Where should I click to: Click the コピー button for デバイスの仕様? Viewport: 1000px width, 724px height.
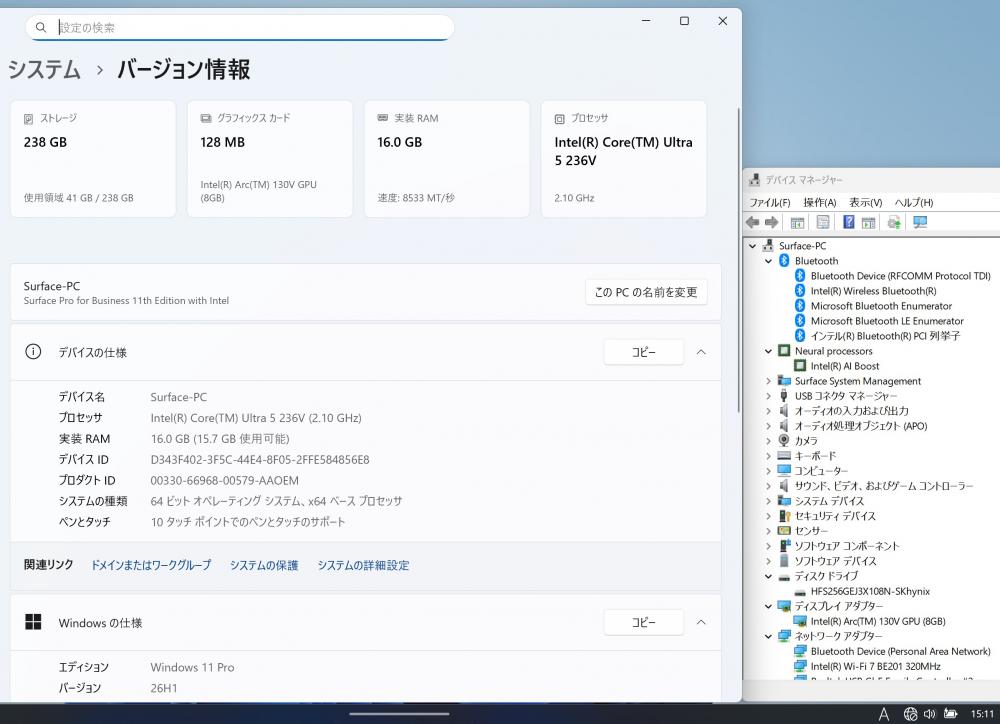(x=643, y=352)
